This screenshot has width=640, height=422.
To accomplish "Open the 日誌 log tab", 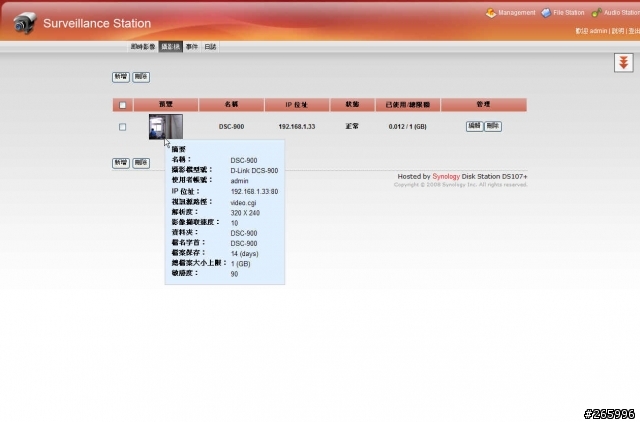I will pyautogui.click(x=210, y=47).
